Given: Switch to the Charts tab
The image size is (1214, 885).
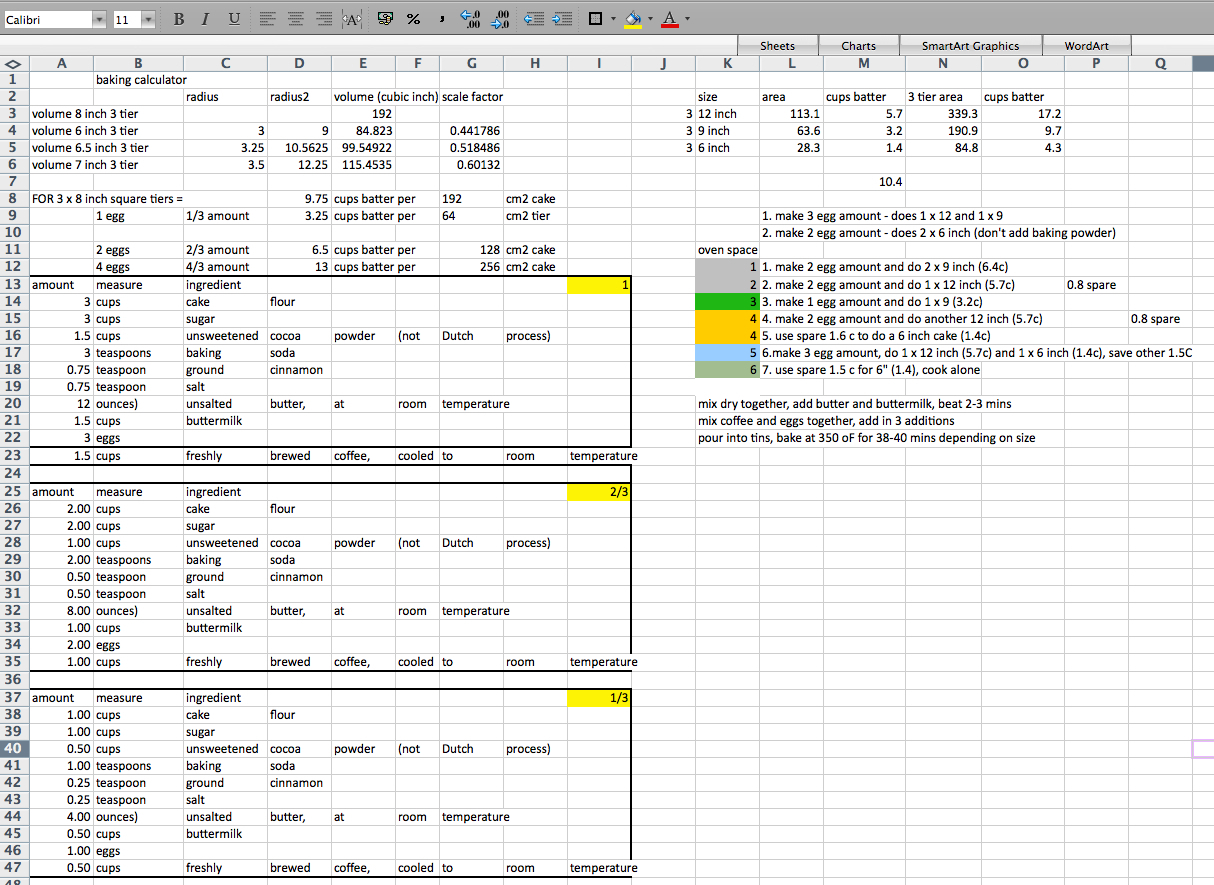Looking at the screenshot, I should coord(858,46).
